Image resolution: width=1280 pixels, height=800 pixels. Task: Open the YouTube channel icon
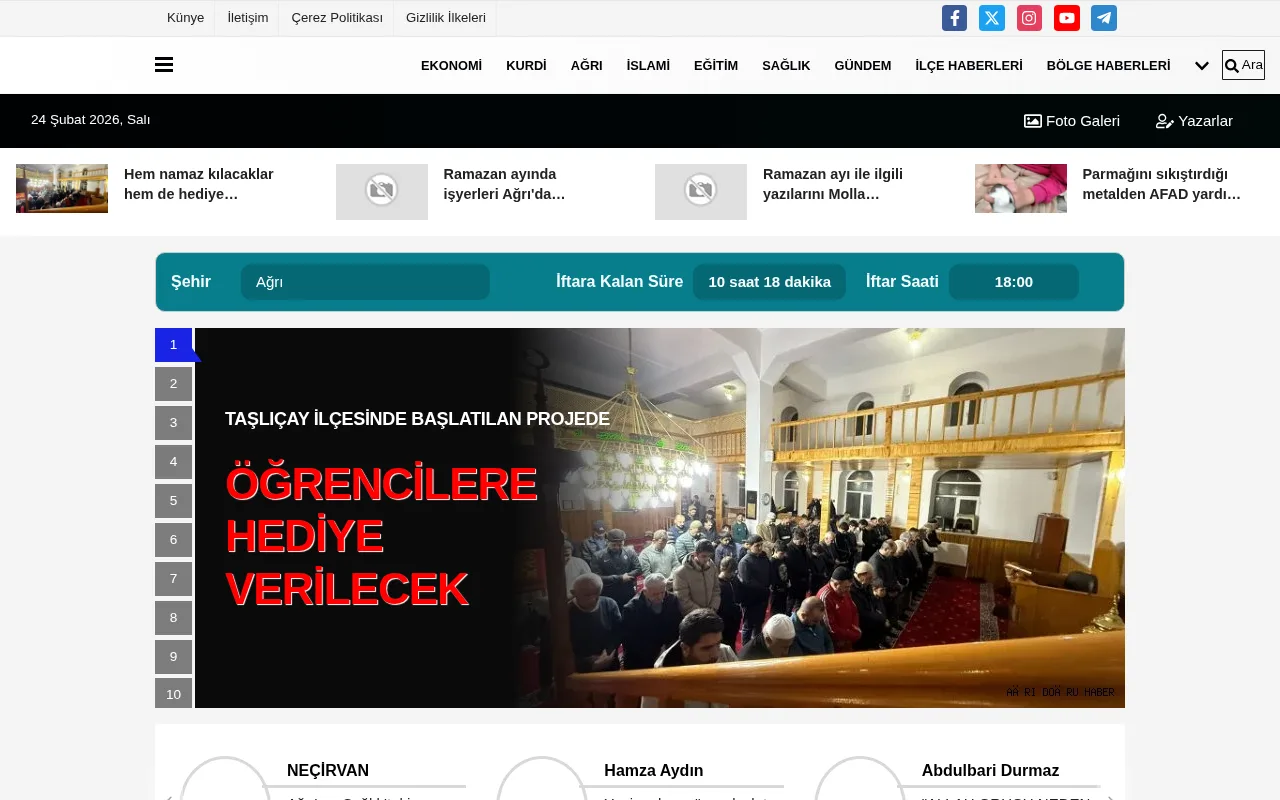(x=1066, y=17)
